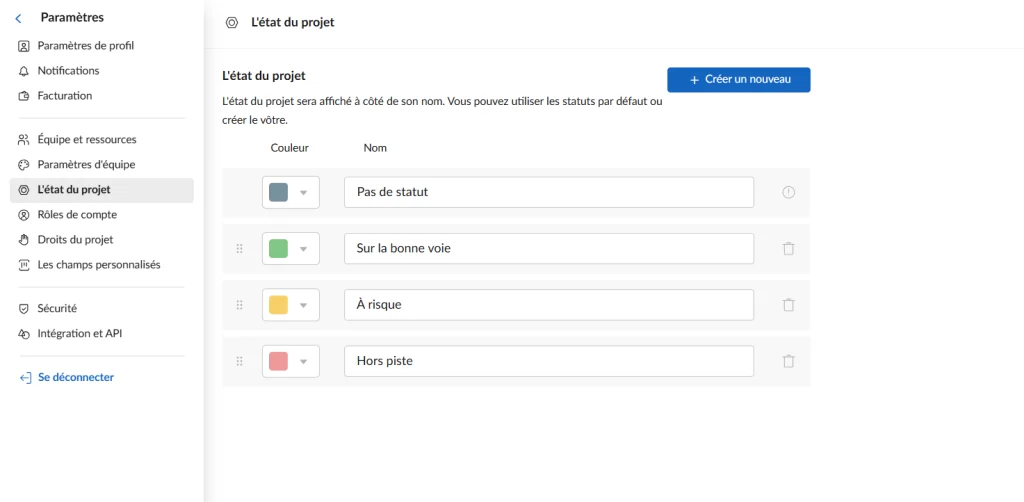This screenshot has height=502, width=1024.
Task: Click the Sur la bonne voie name field
Action: point(549,249)
